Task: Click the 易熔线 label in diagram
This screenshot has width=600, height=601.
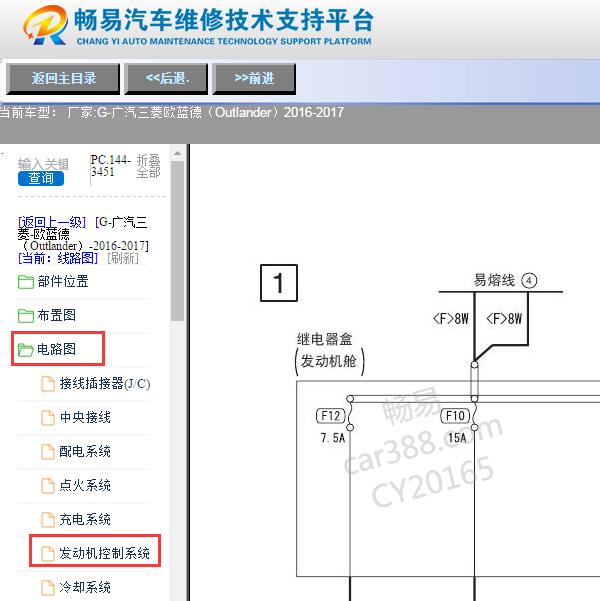Action: click(494, 280)
